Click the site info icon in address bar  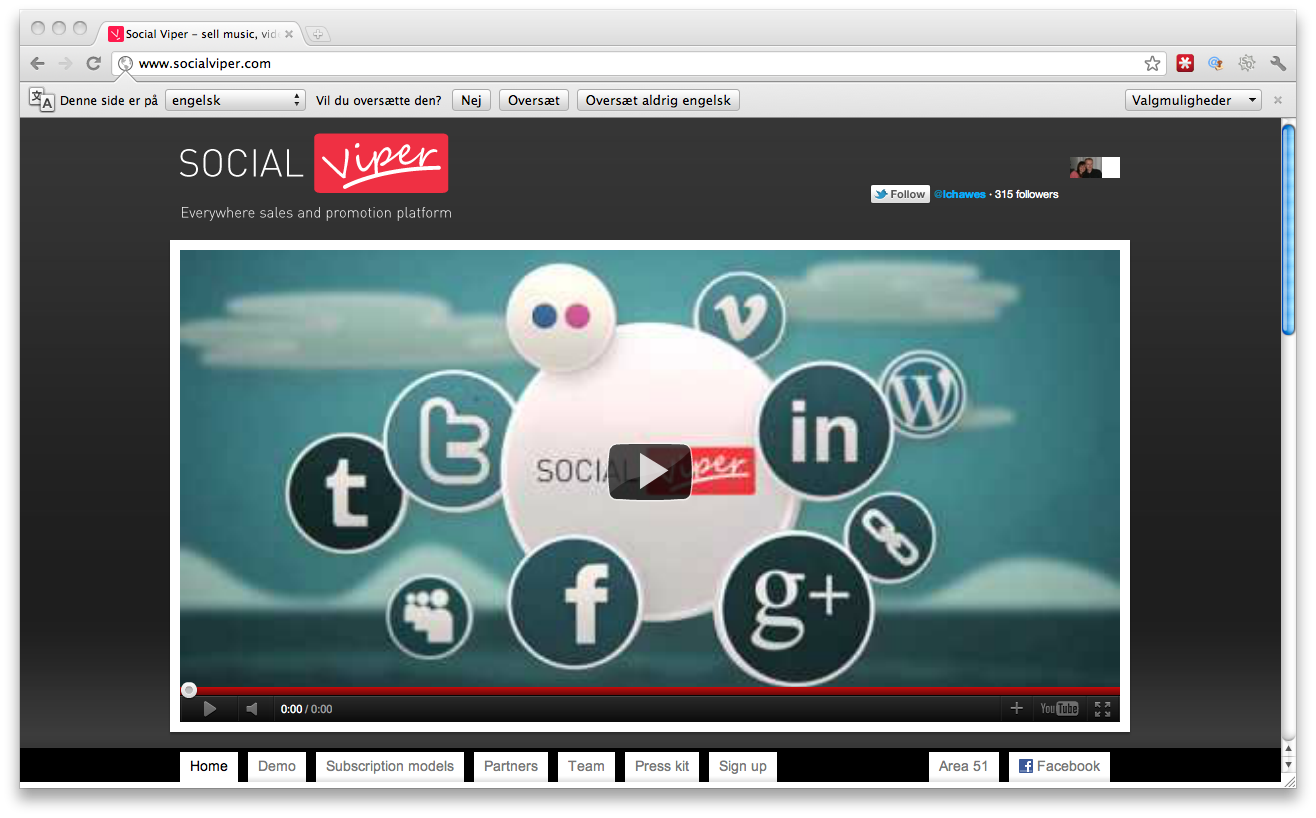tap(125, 63)
